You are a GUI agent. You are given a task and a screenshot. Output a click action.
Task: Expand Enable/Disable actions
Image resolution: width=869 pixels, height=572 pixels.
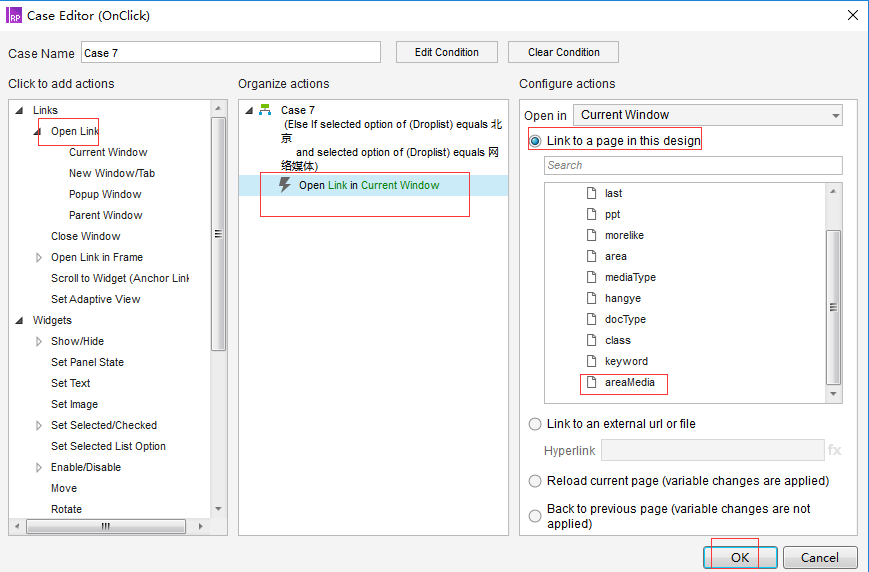click(39, 468)
